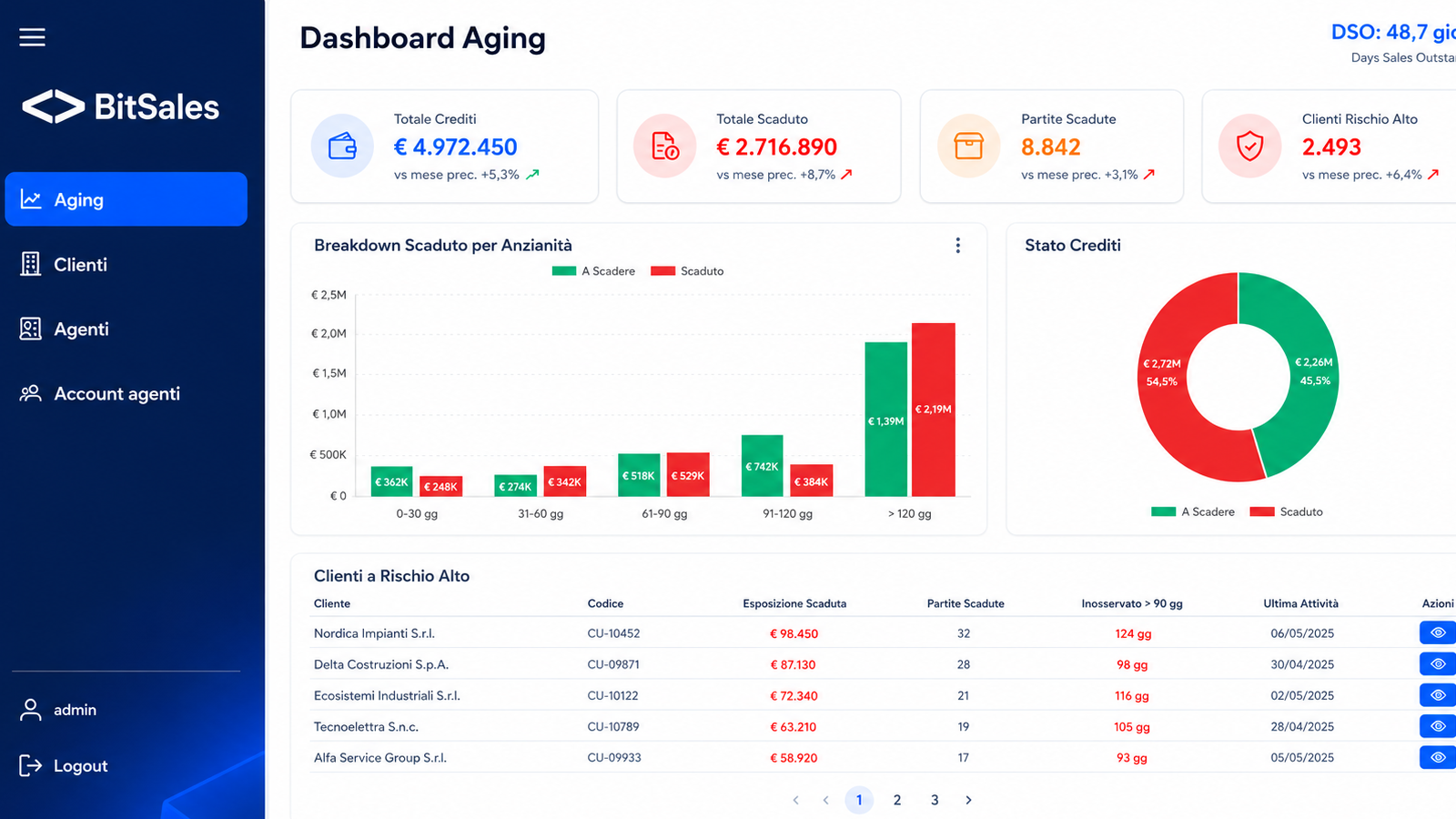Select page 2 in pagination
Image resolution: width=1456 pixels, height=819 pixels.
[897, 800]
